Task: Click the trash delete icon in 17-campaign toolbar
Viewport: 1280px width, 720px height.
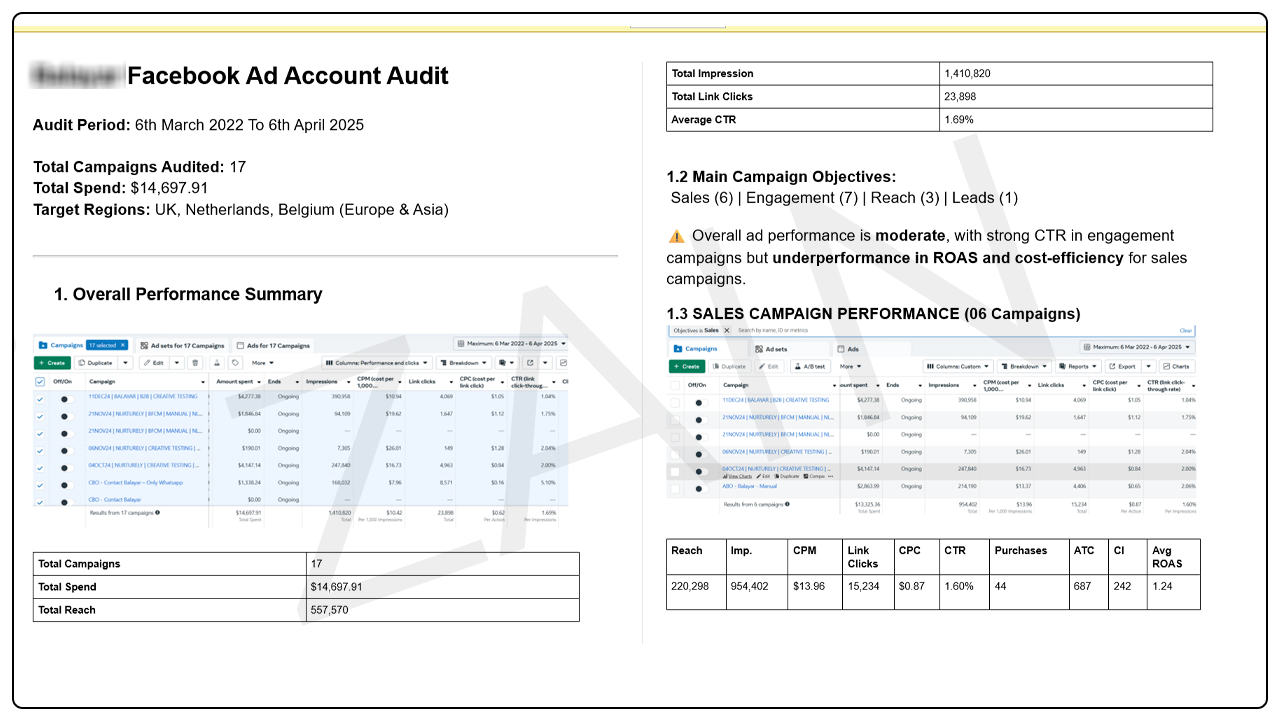Action: click(x=195, y=363)
